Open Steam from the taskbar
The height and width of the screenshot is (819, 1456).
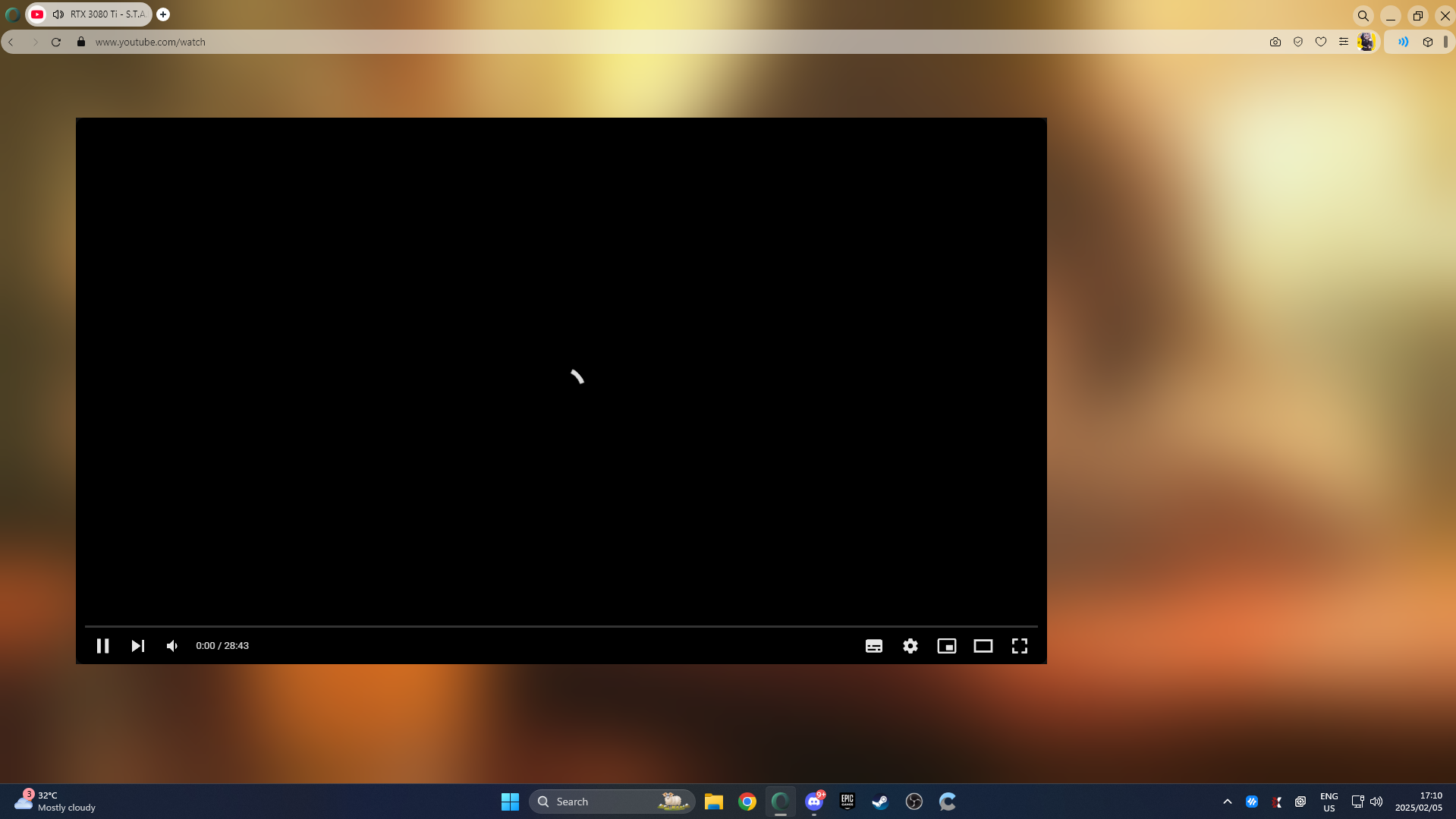click(x=881, y=802)
